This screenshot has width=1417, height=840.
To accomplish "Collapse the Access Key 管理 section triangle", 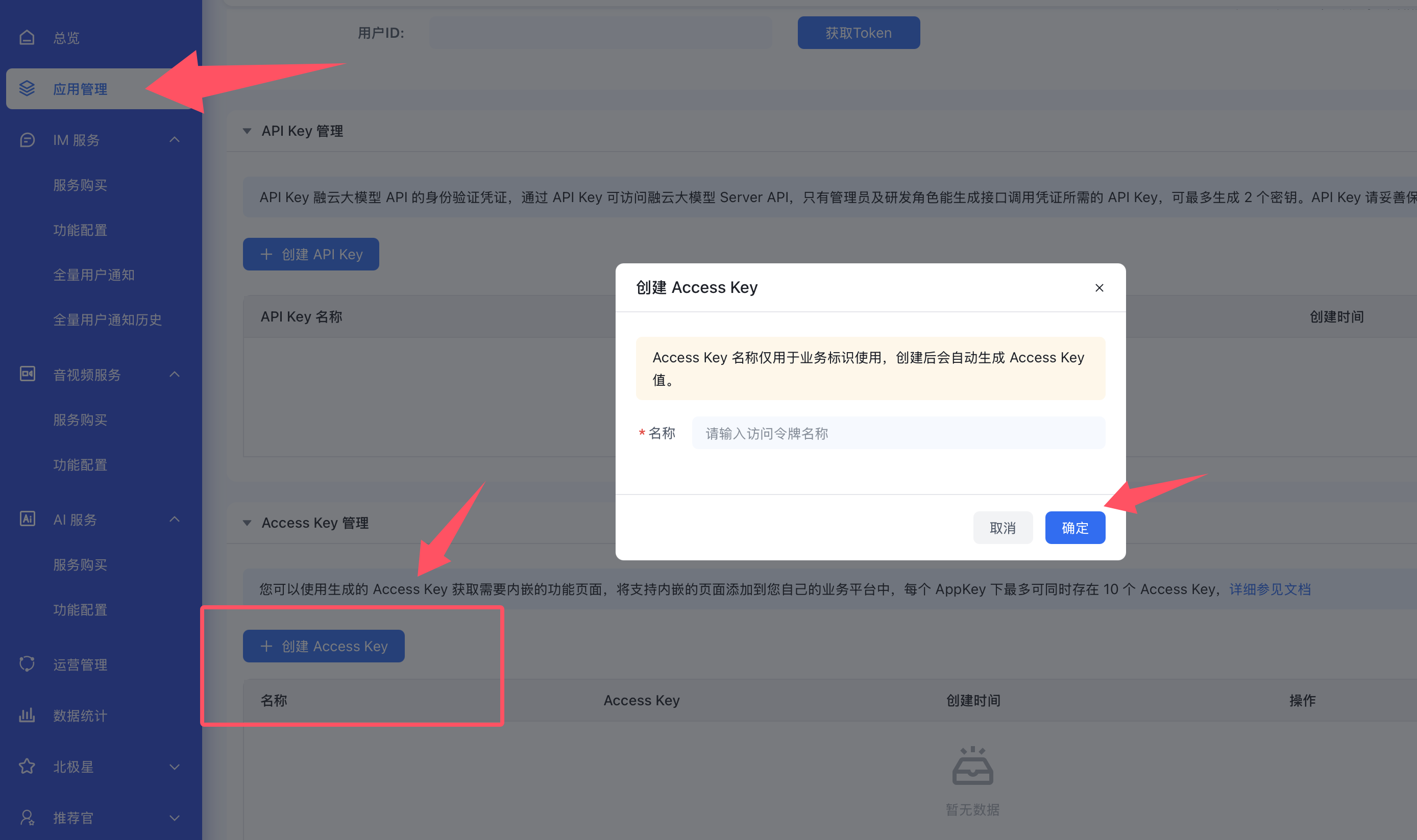I will pyautogui.click(x=247, y=523).
